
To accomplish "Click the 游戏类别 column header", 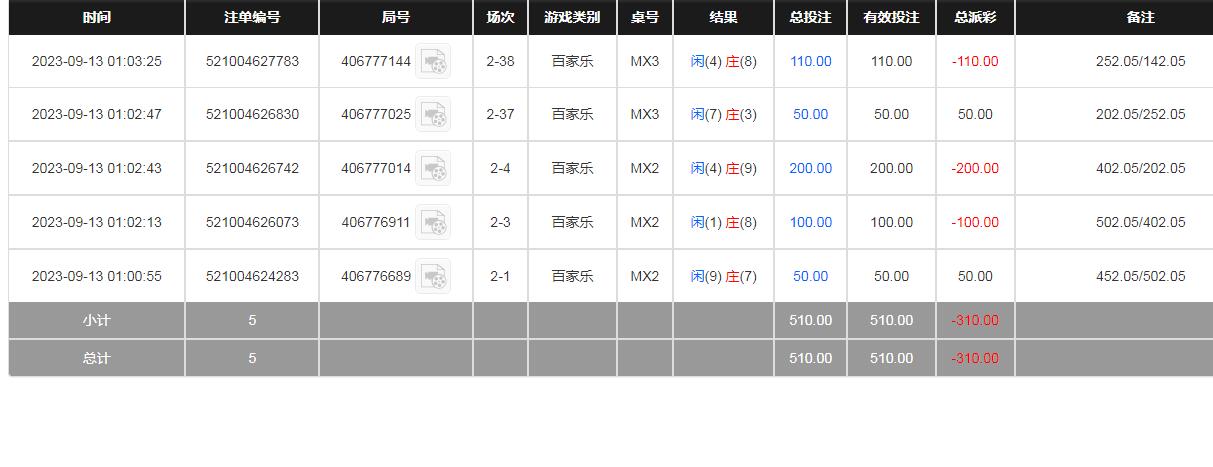I will [572, 18].
